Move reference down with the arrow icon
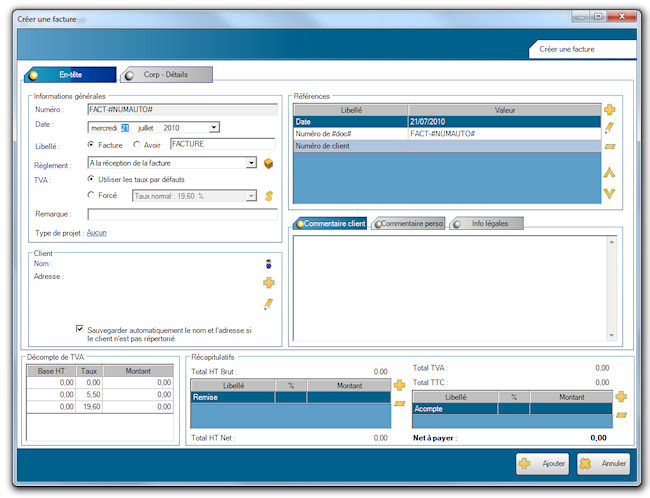650x498 pixels. [609, 193]
